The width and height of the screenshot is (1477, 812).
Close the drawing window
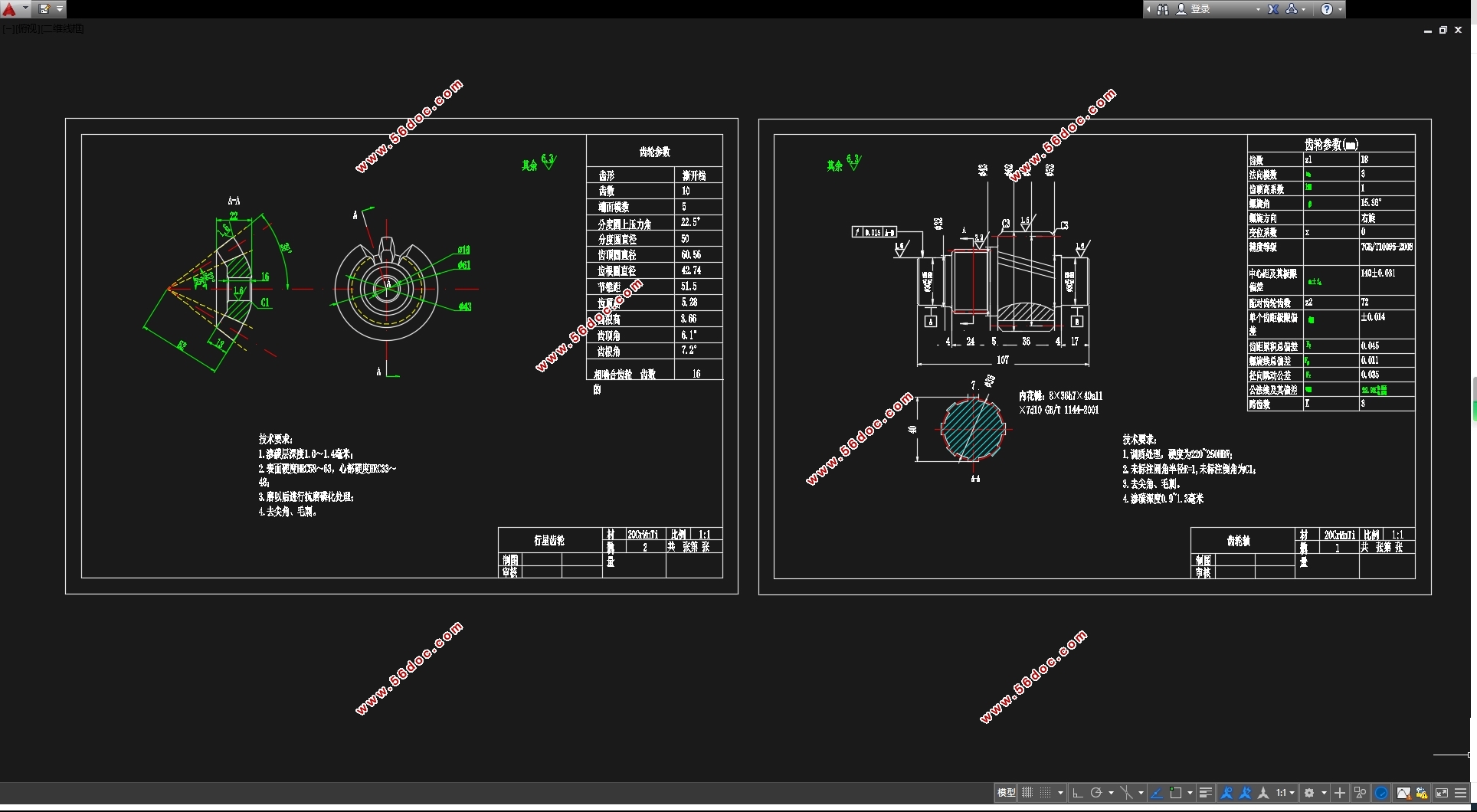point(1459,31)
